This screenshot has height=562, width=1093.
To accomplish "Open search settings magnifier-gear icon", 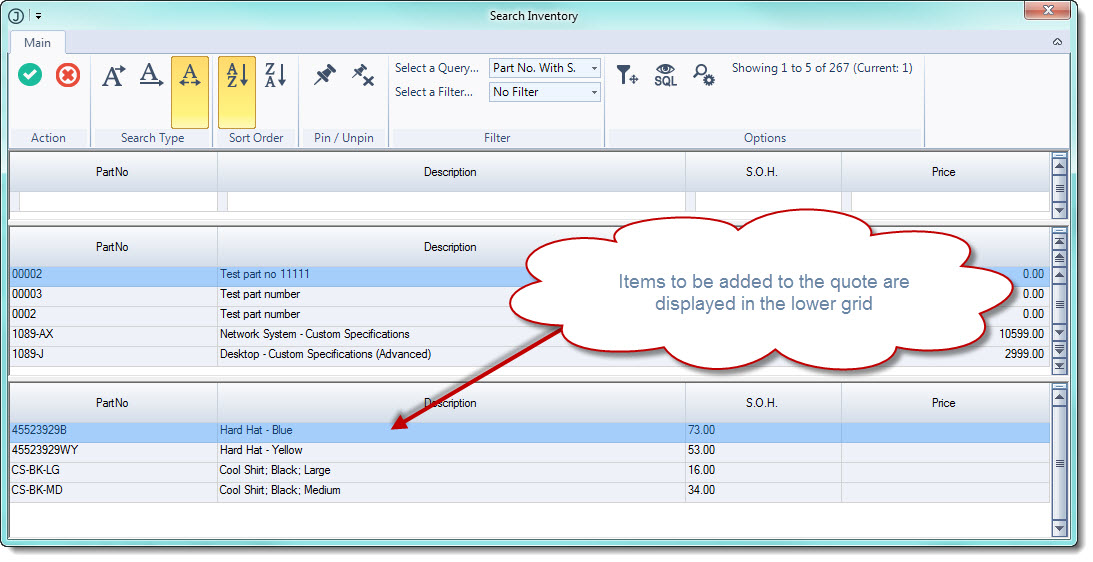I will pyautogui.click(x=703, y=75).
